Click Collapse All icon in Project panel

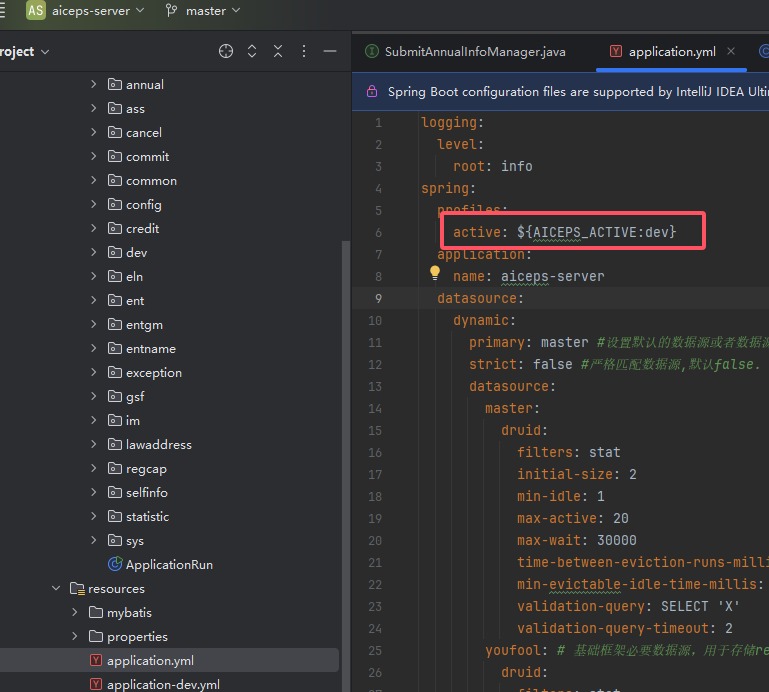pyautogui.click(x=278, y=51)
